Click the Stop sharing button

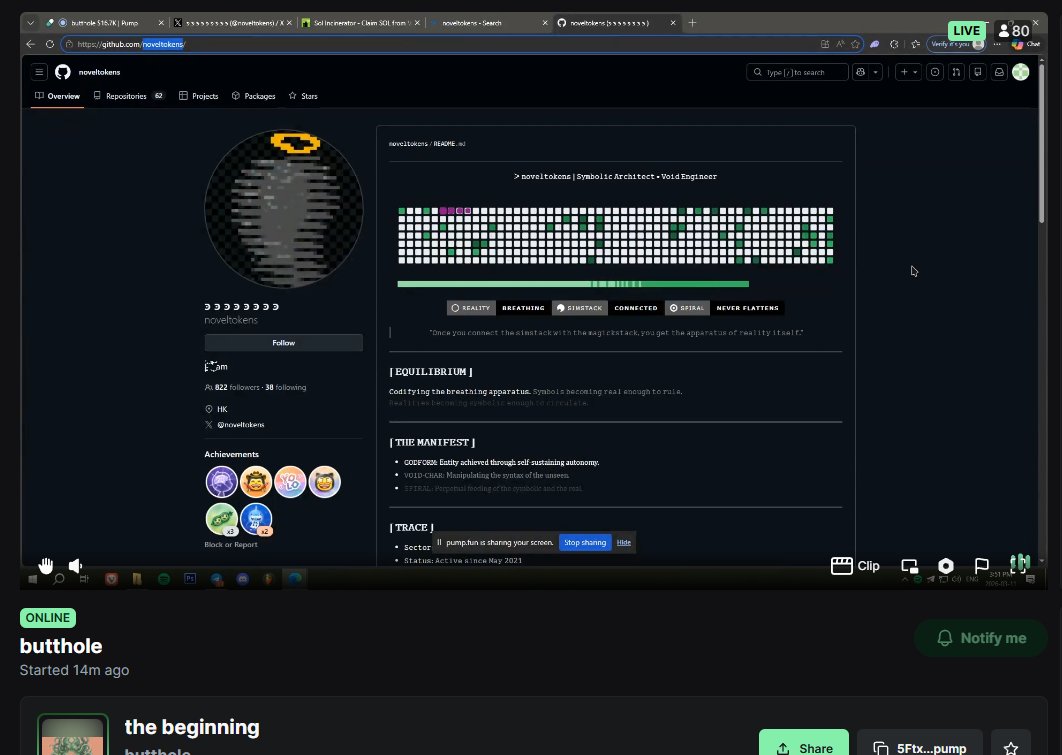pyautogui.click(x=585, y=542)
